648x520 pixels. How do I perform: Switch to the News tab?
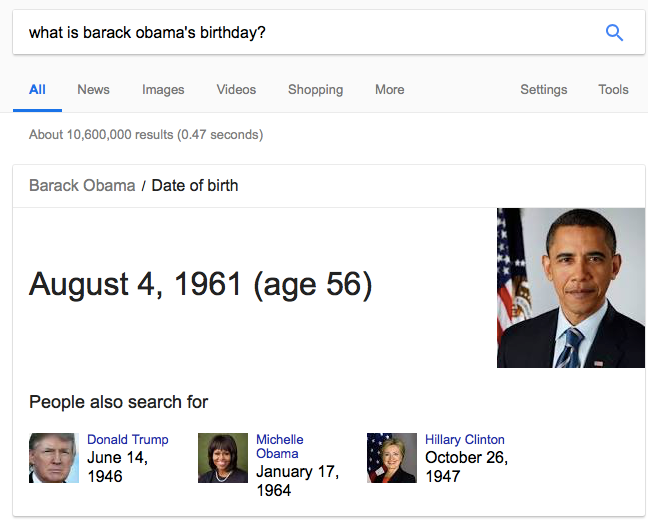click(93, 89)
